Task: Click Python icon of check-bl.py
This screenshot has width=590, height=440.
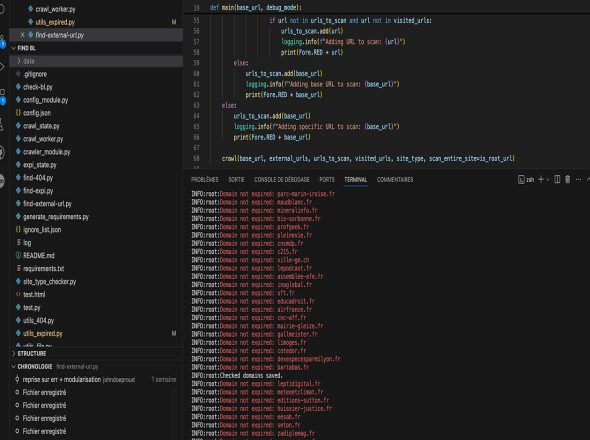Action: tap(18, 87)
